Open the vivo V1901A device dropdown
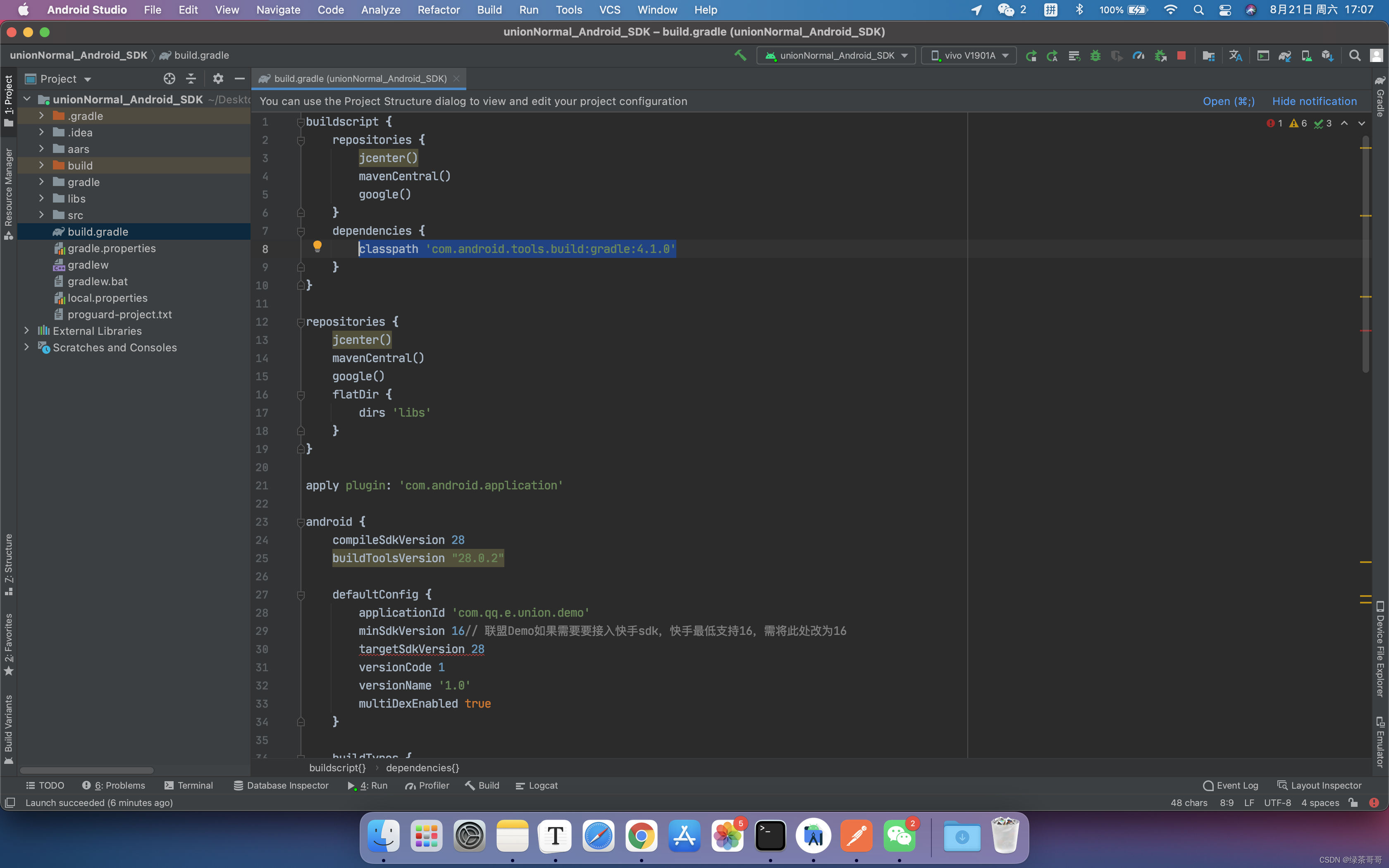The width and height of the screenshot is (1389, 868). pos(968,56)
